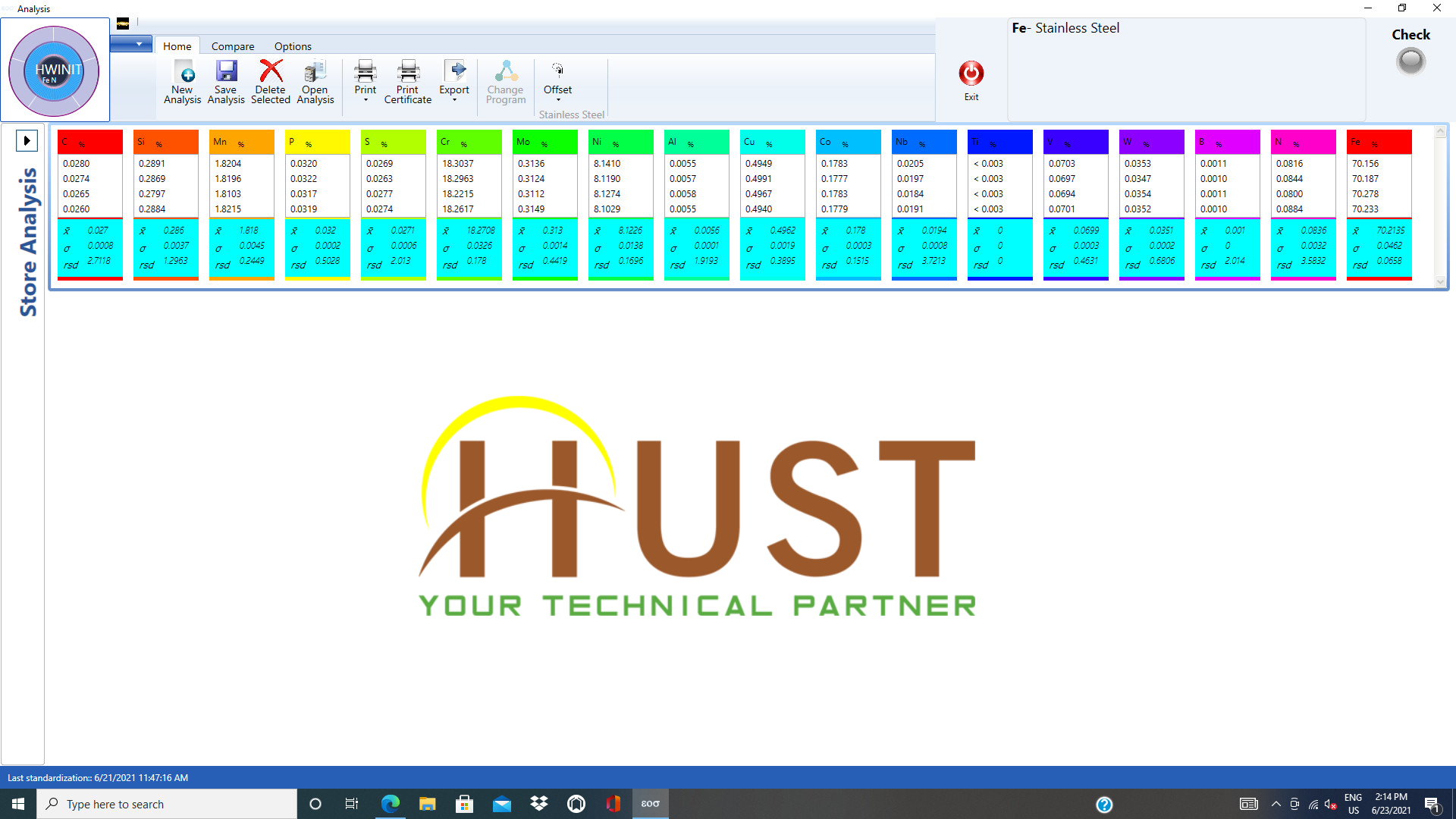The height and width of the screenshot is (819, 1456).
Task: Click Cr value 18.3037
Action: tap(458, 164)
